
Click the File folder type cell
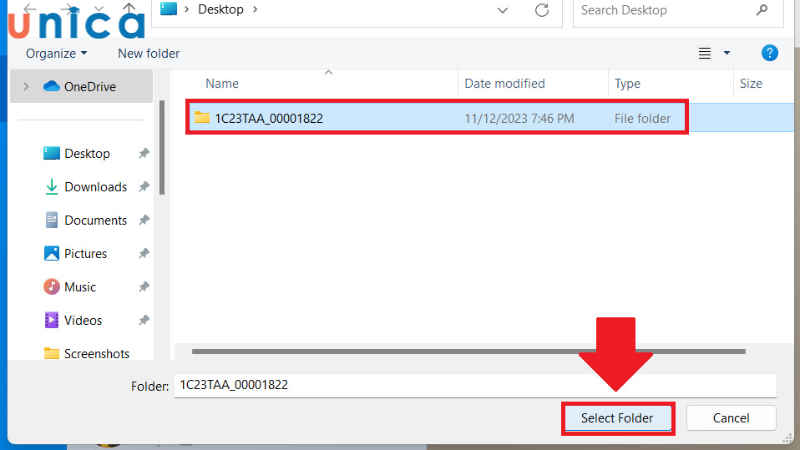[642, 118]
